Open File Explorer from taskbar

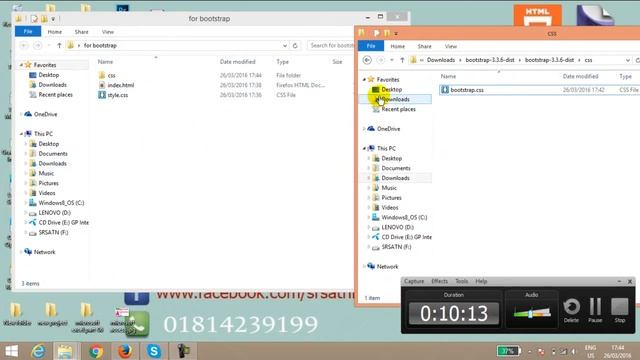(65, 351)
